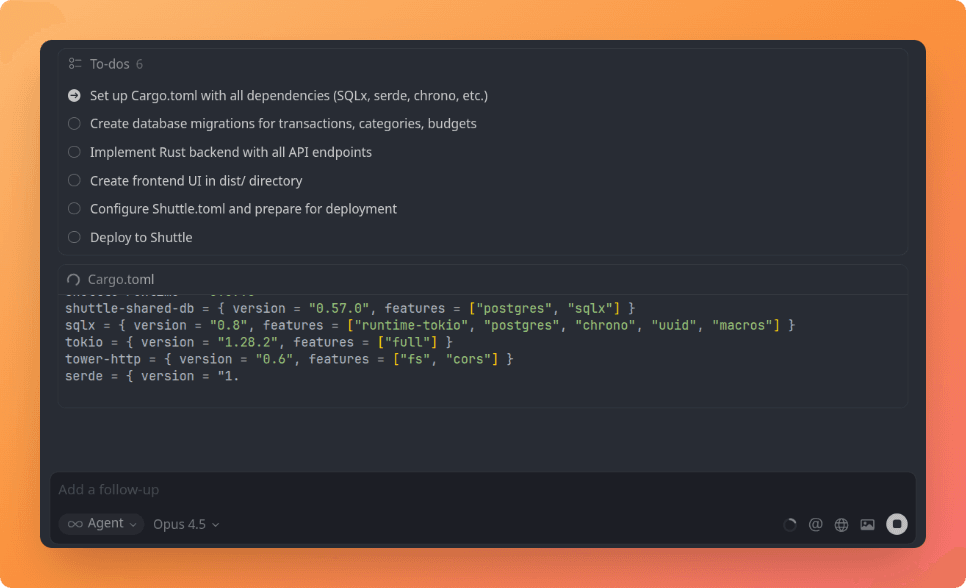Enable web search via the globe icon
Screen dimensions: 966x588
click(841, 524)
